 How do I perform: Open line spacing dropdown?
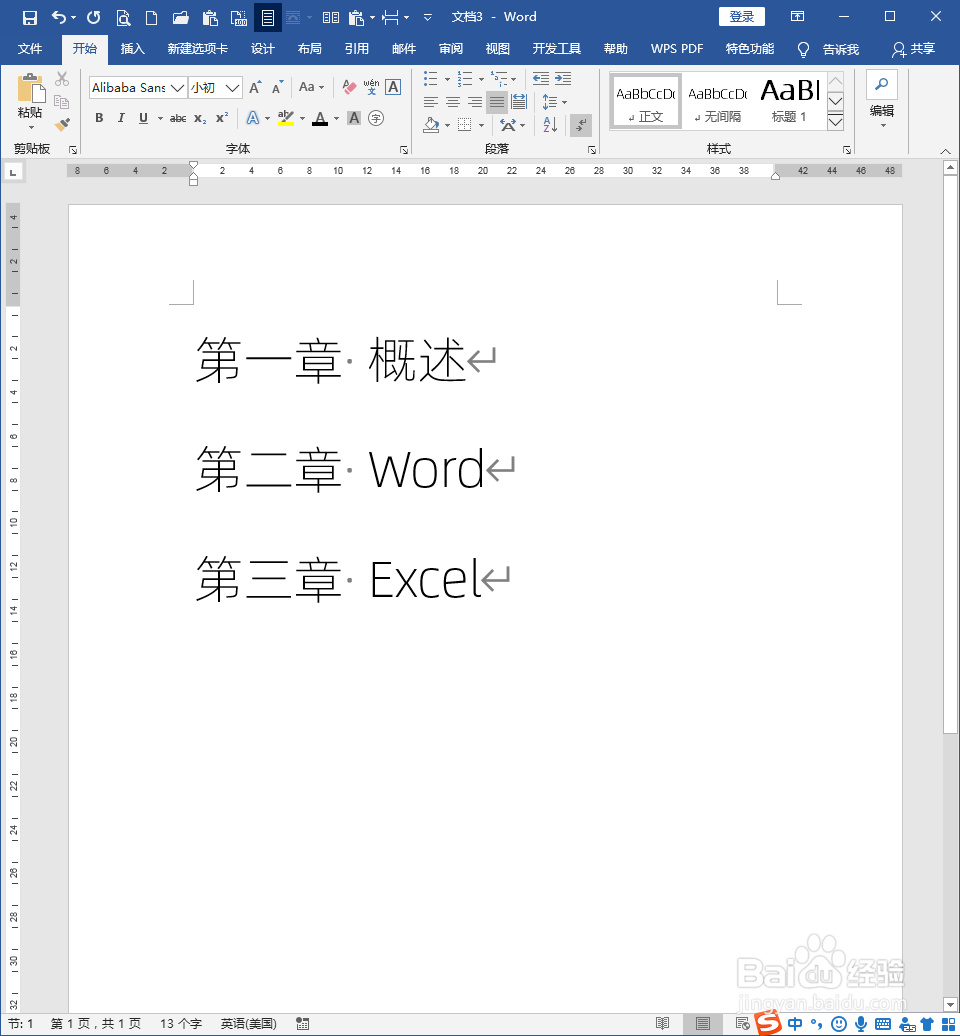click(554, 102)
